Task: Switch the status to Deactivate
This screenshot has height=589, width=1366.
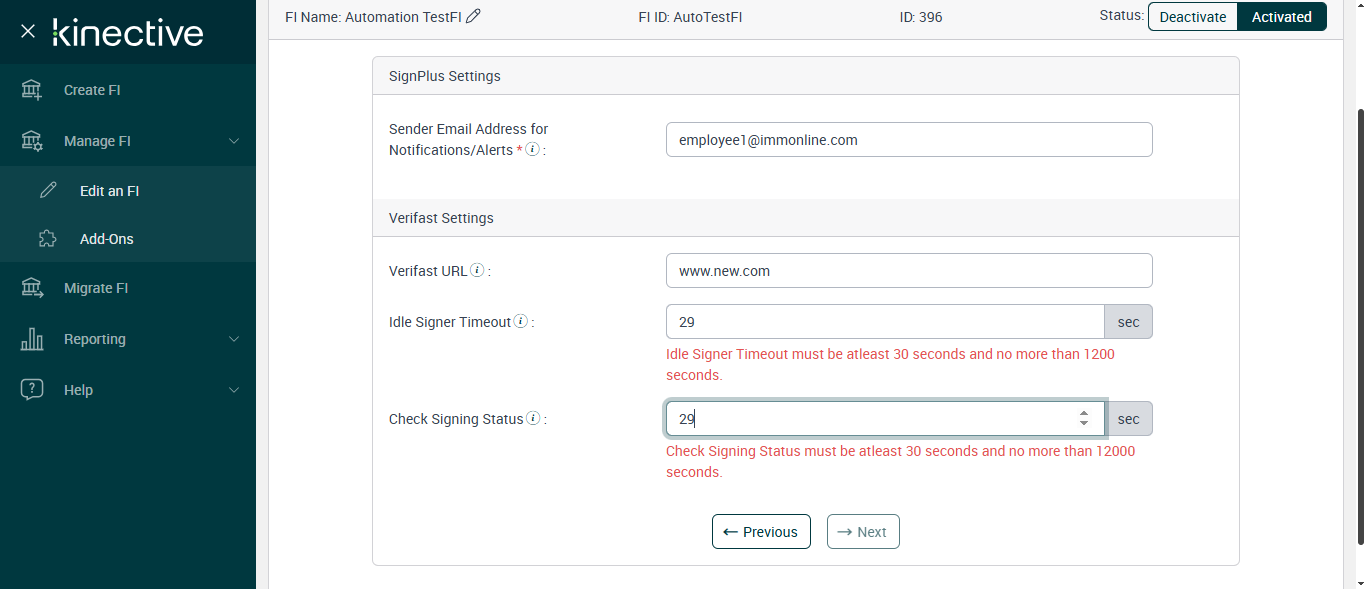Action: 1192,17
